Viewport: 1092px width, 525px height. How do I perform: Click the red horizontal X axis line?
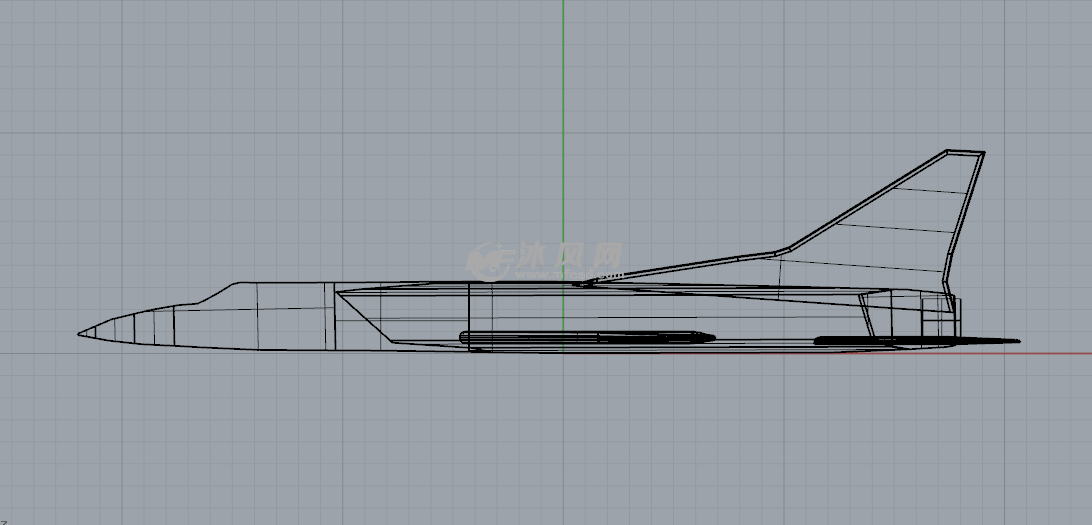pos(1050,353)
